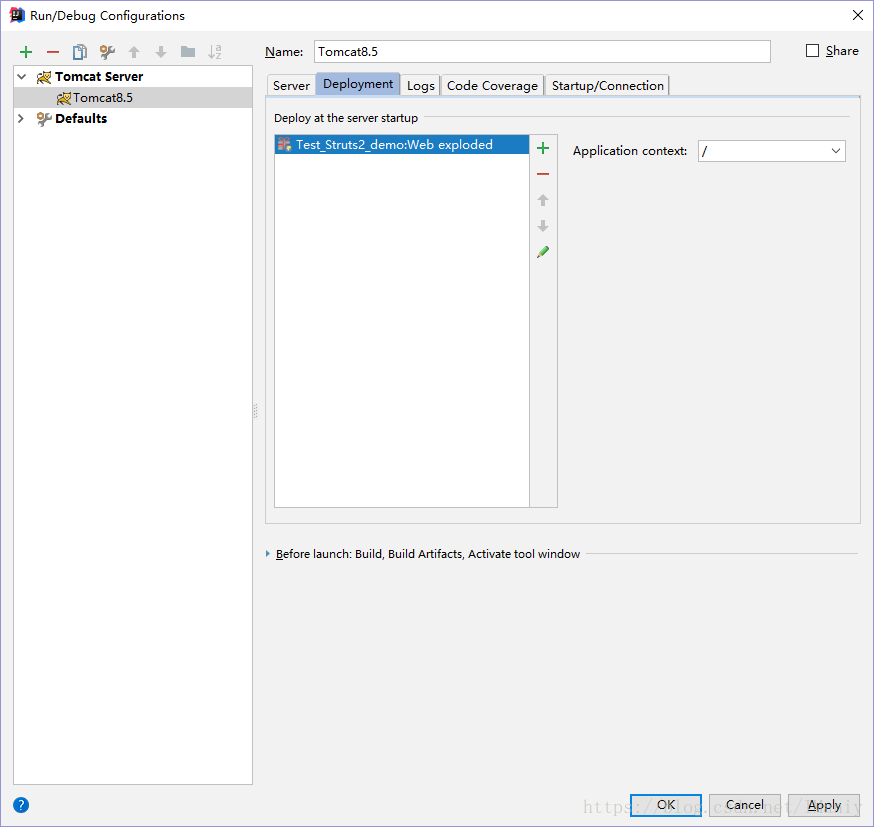Image resolution: width=874 pixels, height=827 pixels.
Task: Move configuration down in left toolbar
Action: tap(161, 52)
